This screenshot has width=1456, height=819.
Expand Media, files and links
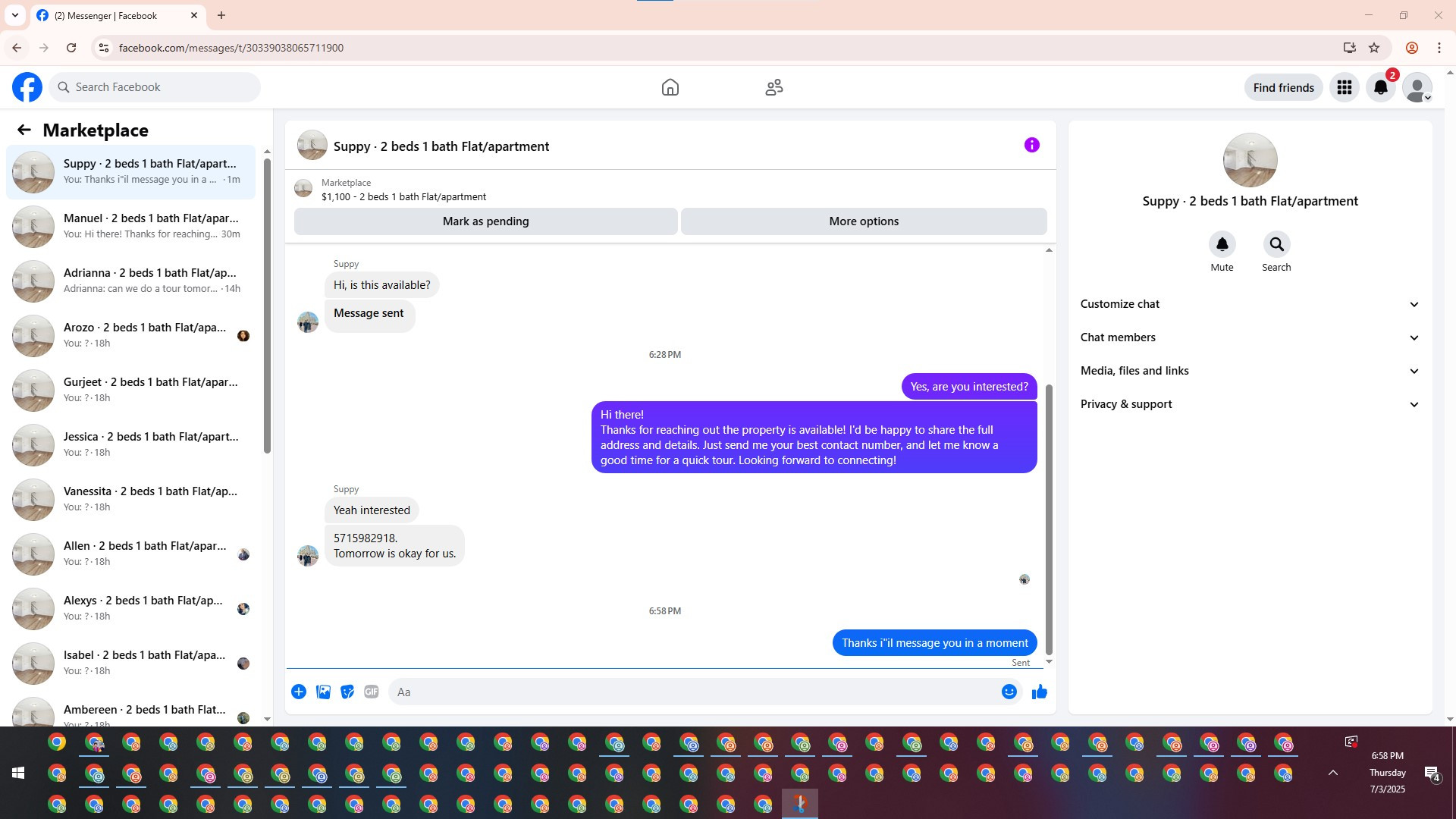1249,371
